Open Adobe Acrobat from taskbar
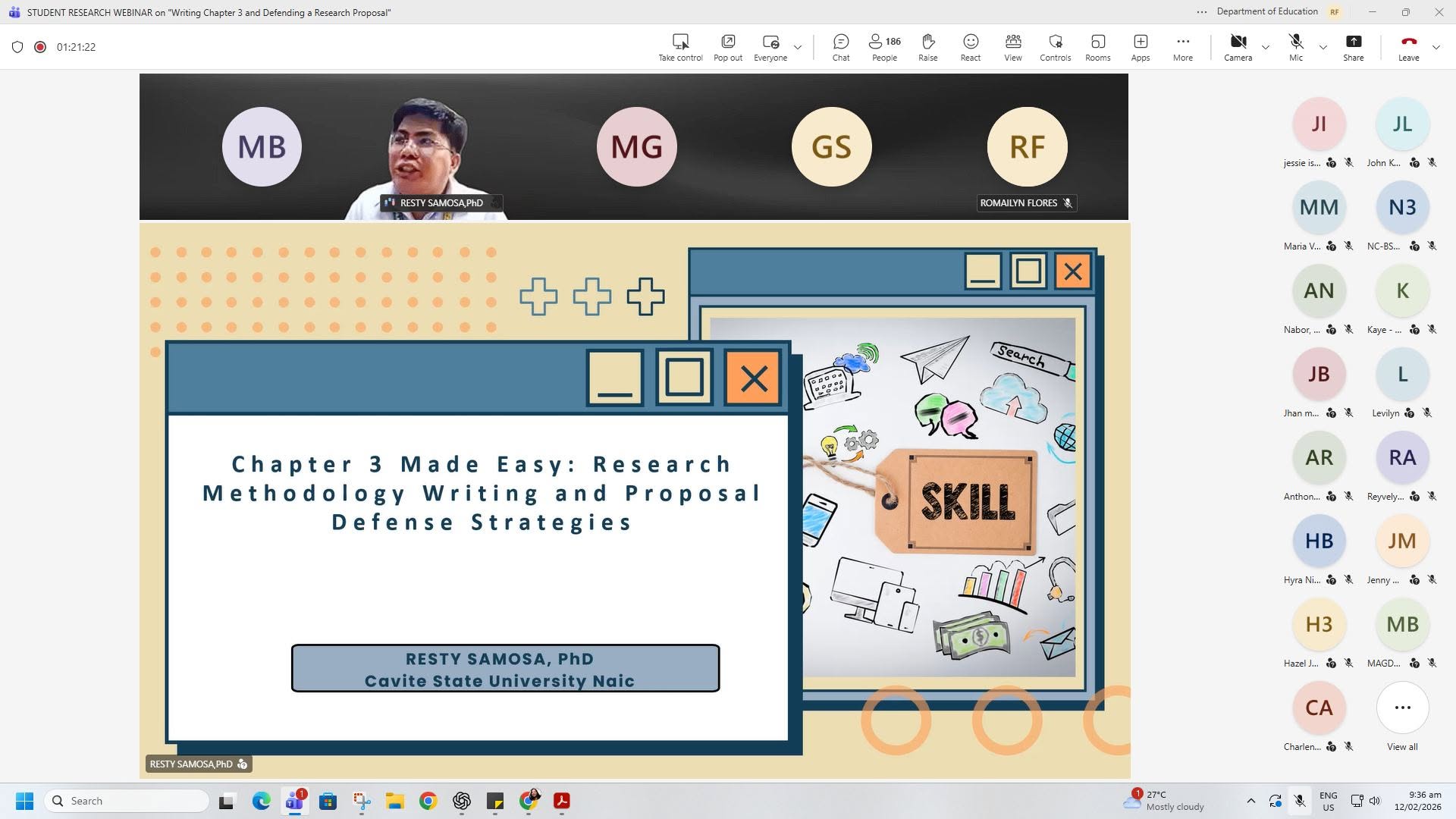 pos(562,801)
